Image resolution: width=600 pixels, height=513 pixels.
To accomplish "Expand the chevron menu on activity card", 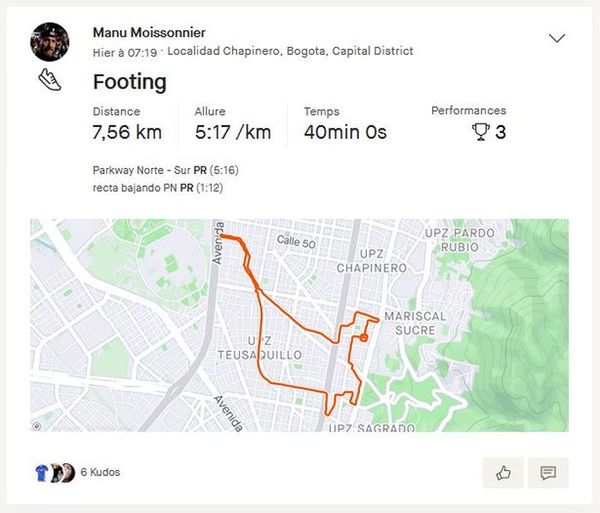I will 557,38.
